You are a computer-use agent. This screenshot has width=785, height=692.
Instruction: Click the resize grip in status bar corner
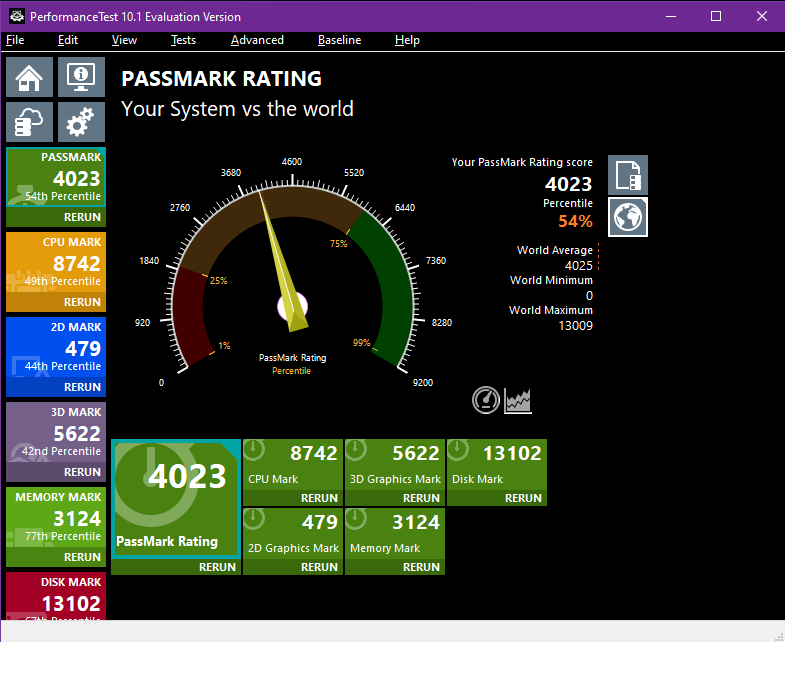tap(778, 636)
